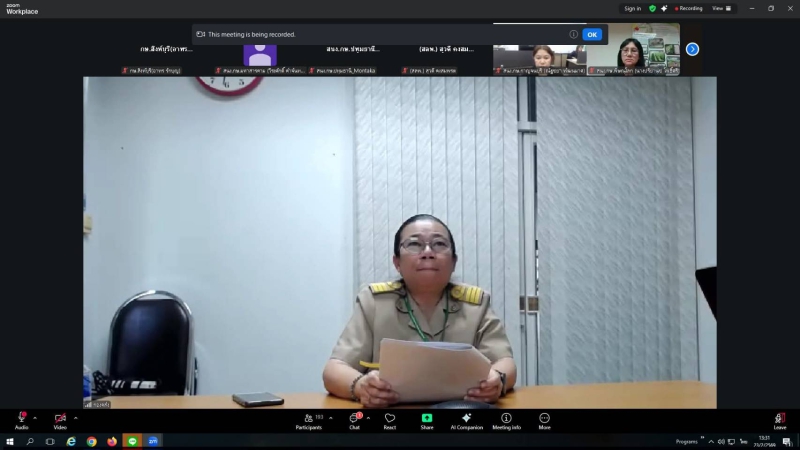This screenshot has height=450, width=800.
Task: Dismiss recording notice with OK button
Action: pyautogui.click(x=592, y=34)
